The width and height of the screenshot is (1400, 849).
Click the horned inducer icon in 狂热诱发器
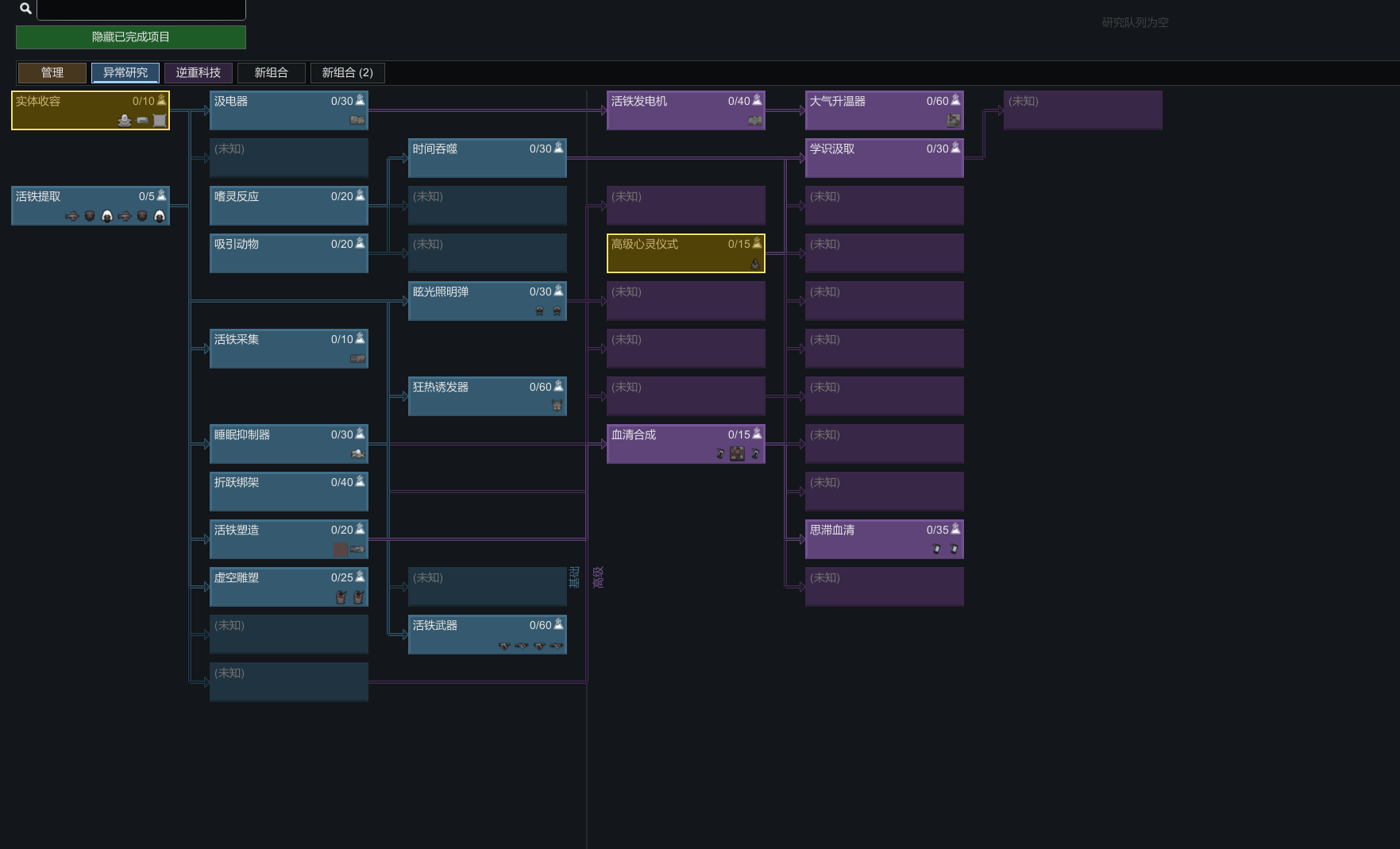pyautogui.click(x=557, y=406)
